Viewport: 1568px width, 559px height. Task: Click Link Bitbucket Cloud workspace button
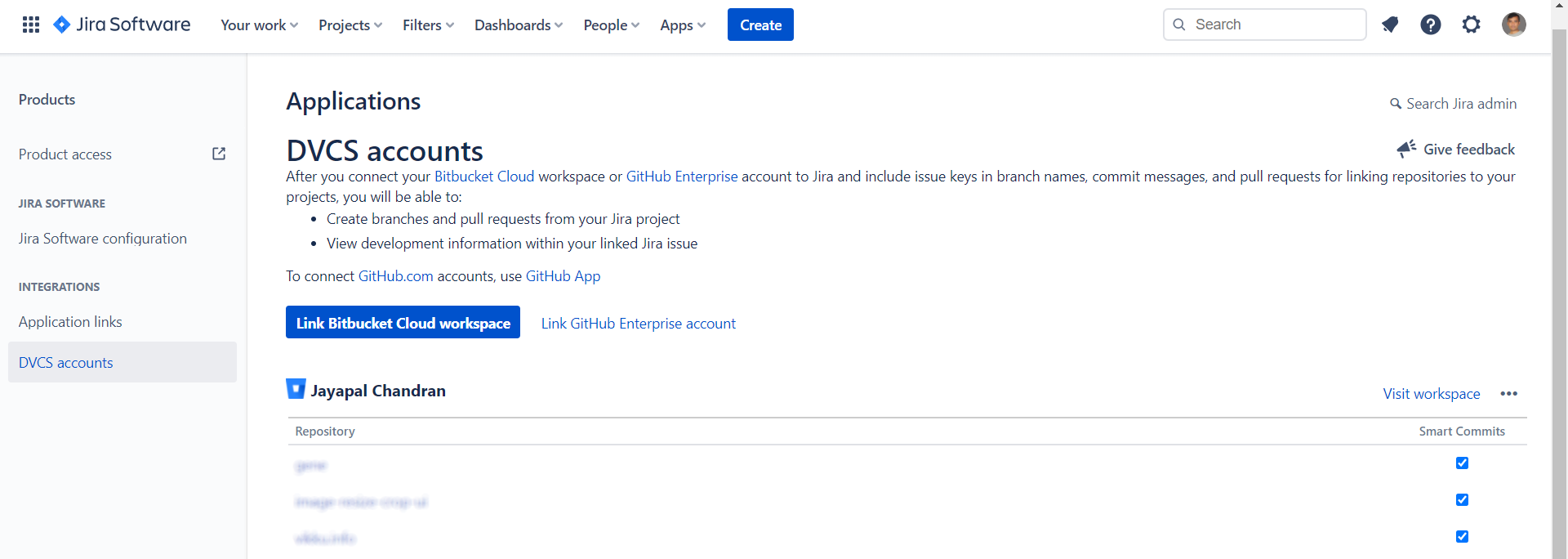tap(403, 322)
